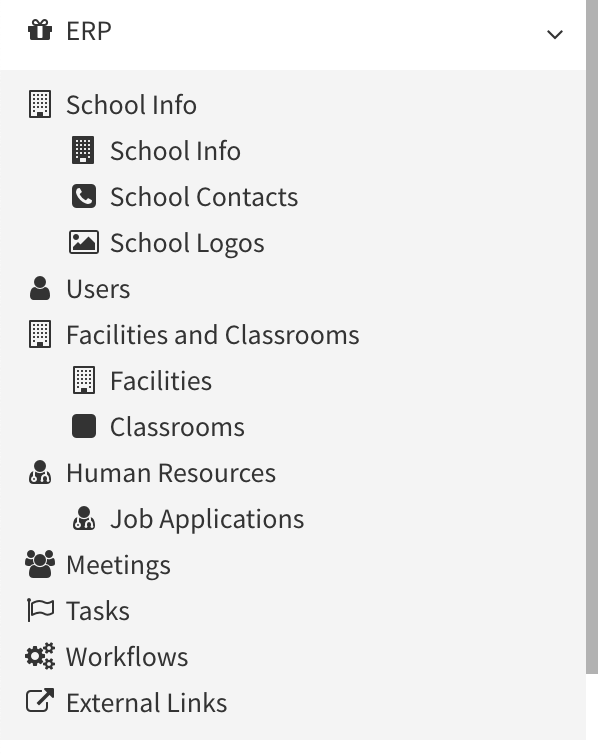Screen dimensions: 598x754
Task: Open the Meetings menu entry
Action: coord(118,565)
